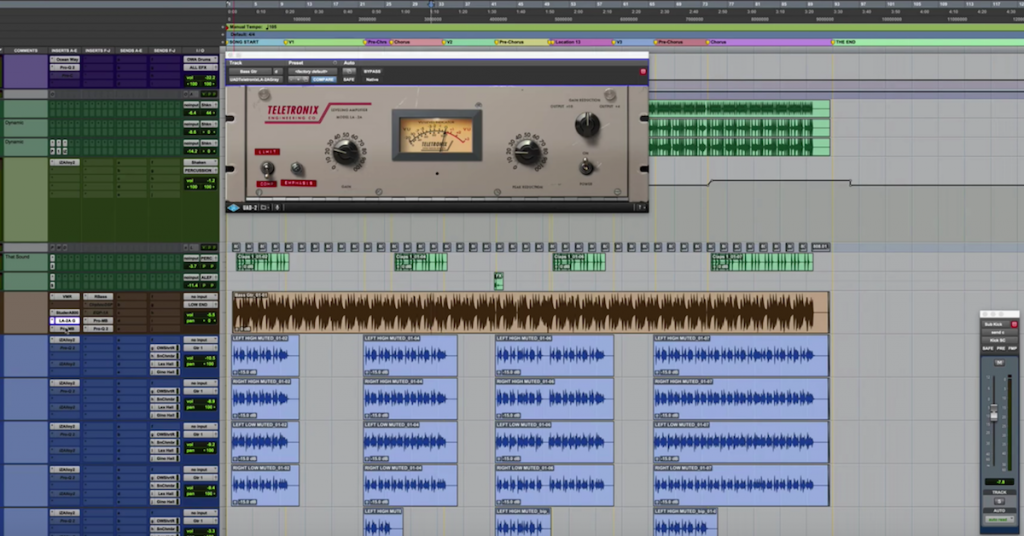Open the PERCUSSION output selector

(x=199, y=170)
